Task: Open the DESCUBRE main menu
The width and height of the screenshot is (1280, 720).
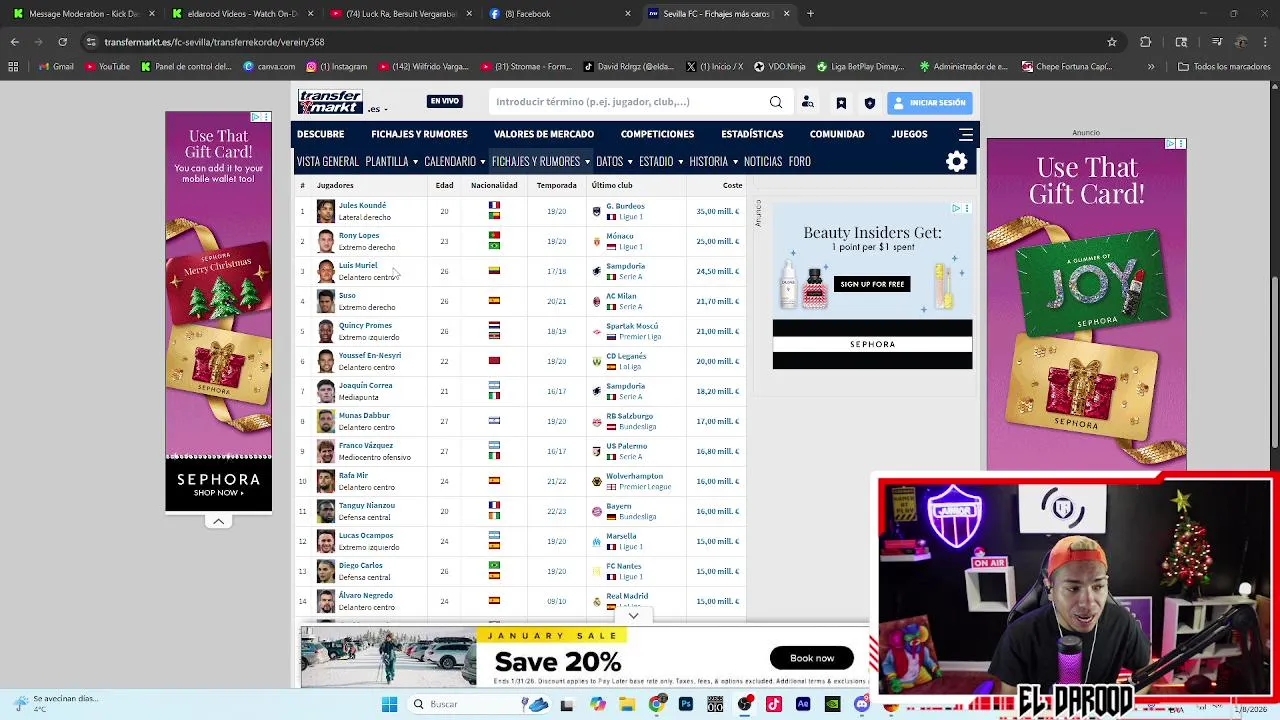Action: pos(321,134)
